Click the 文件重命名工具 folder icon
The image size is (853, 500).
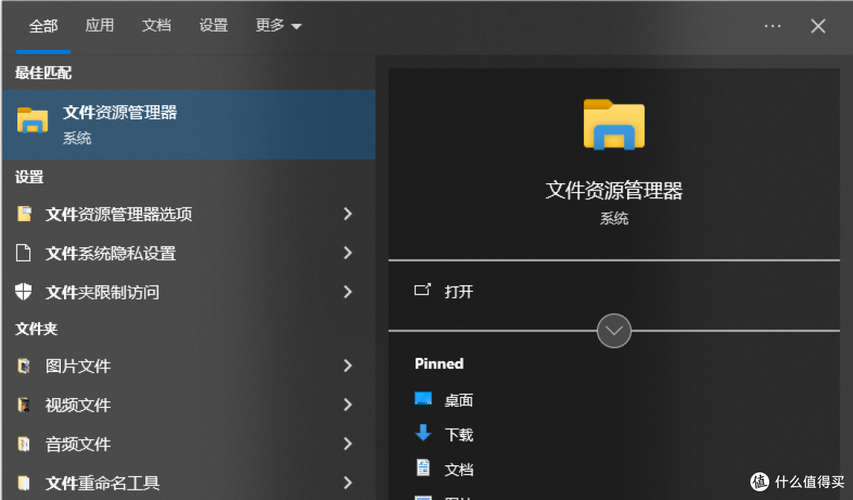click(23, 483)
